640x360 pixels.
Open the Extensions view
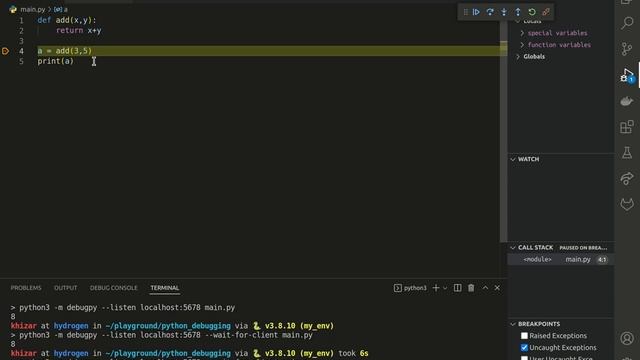(627, 127)
